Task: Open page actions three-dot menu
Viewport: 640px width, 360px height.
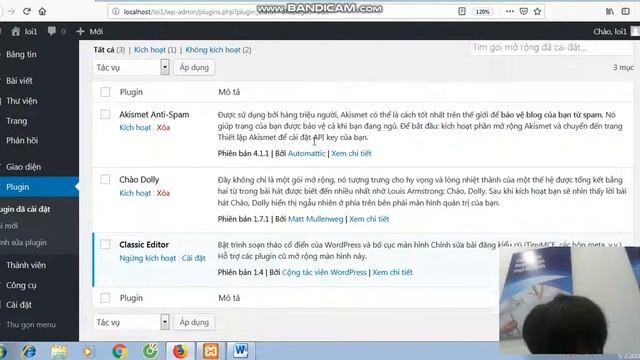Action: click(x=510, y=11)
